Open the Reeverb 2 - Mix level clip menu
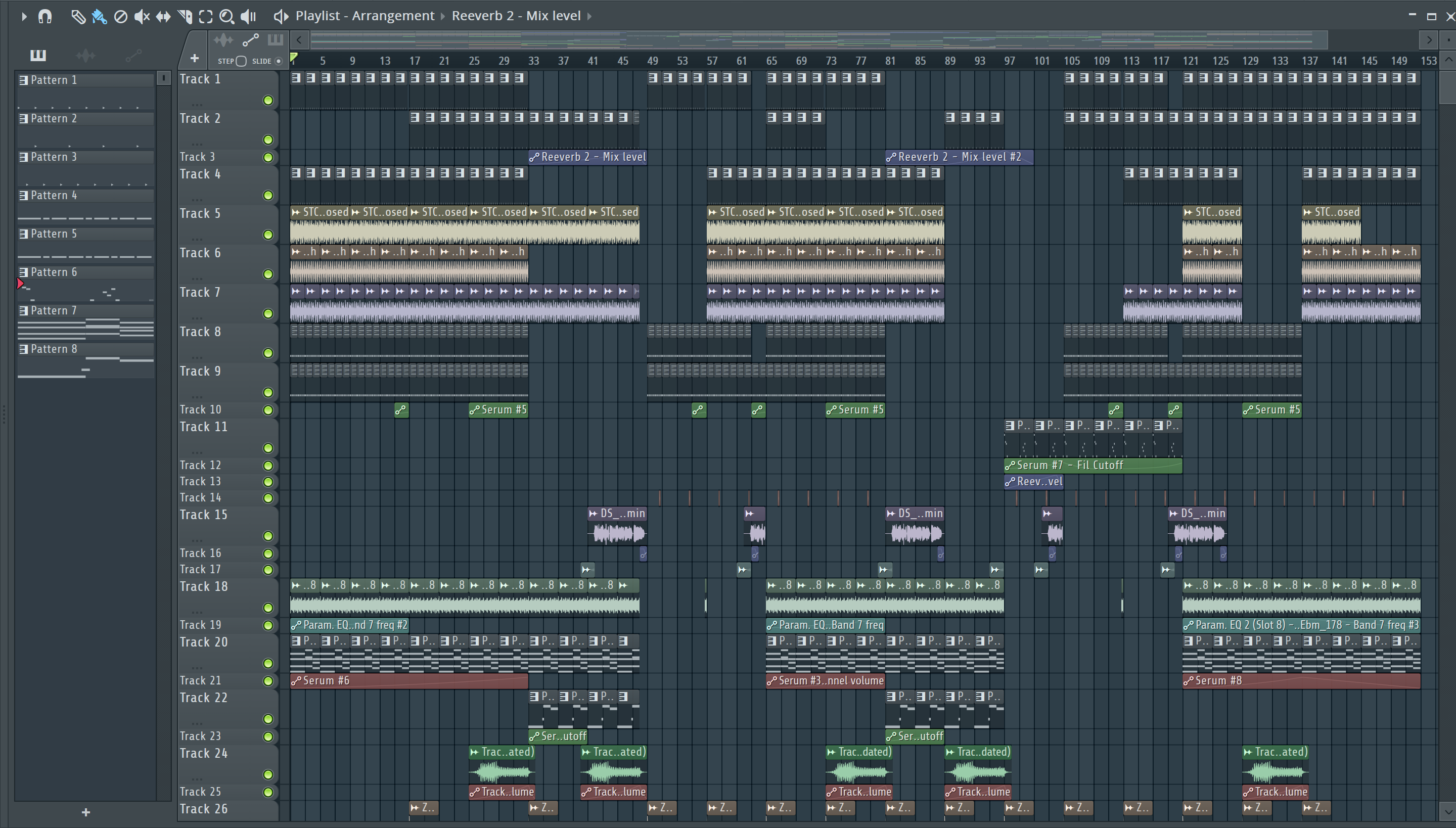Viewport: 1456px width, 828px height. pos(516,16)
